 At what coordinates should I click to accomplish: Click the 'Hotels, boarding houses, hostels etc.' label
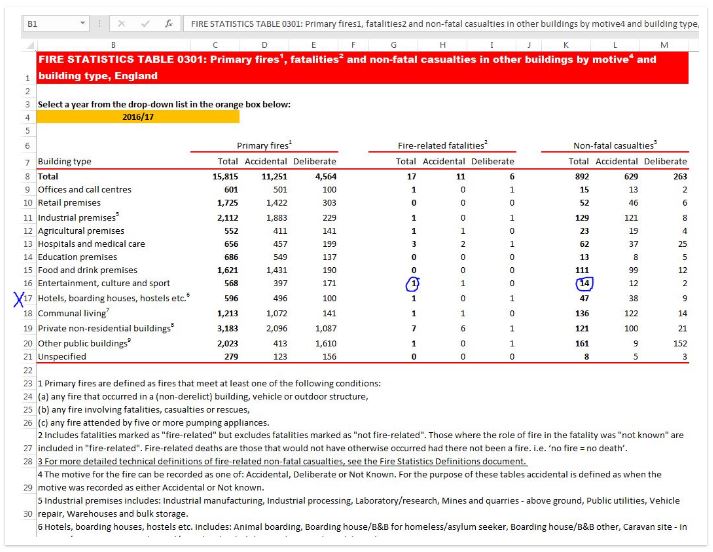[x=113, y=298]
